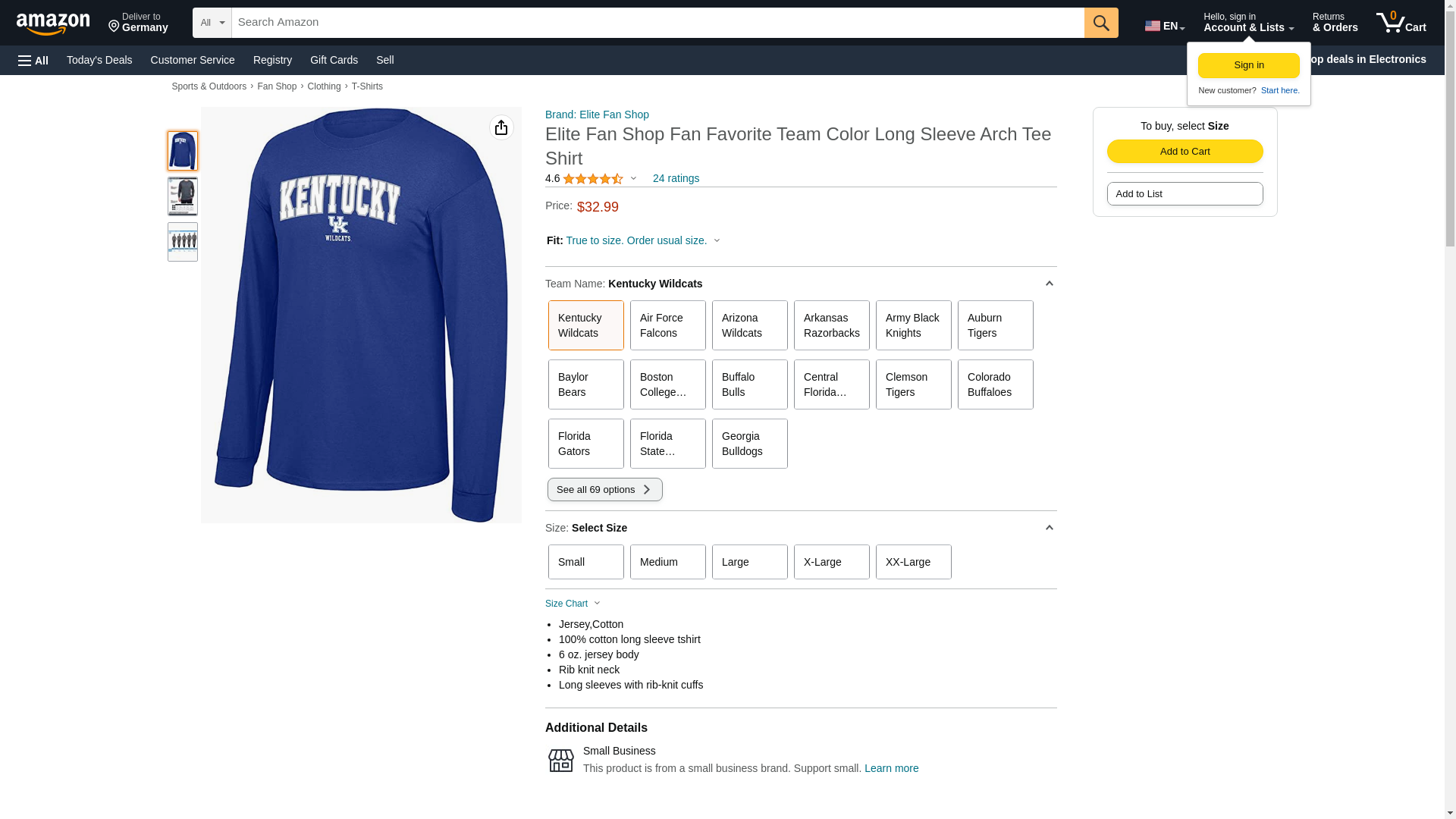Select the XX-Large size option
1456x819 pixels.
[x=913, y=562]
